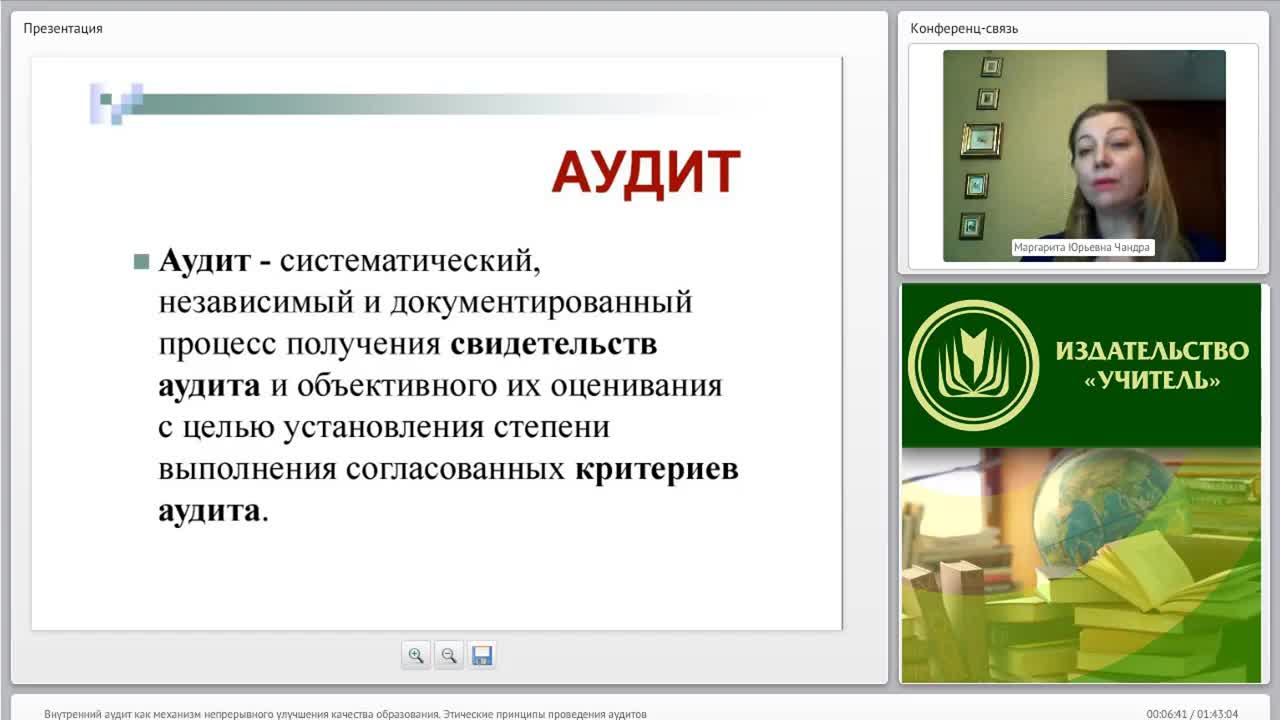Click the presenter webcam video

tap(1084, 156)
